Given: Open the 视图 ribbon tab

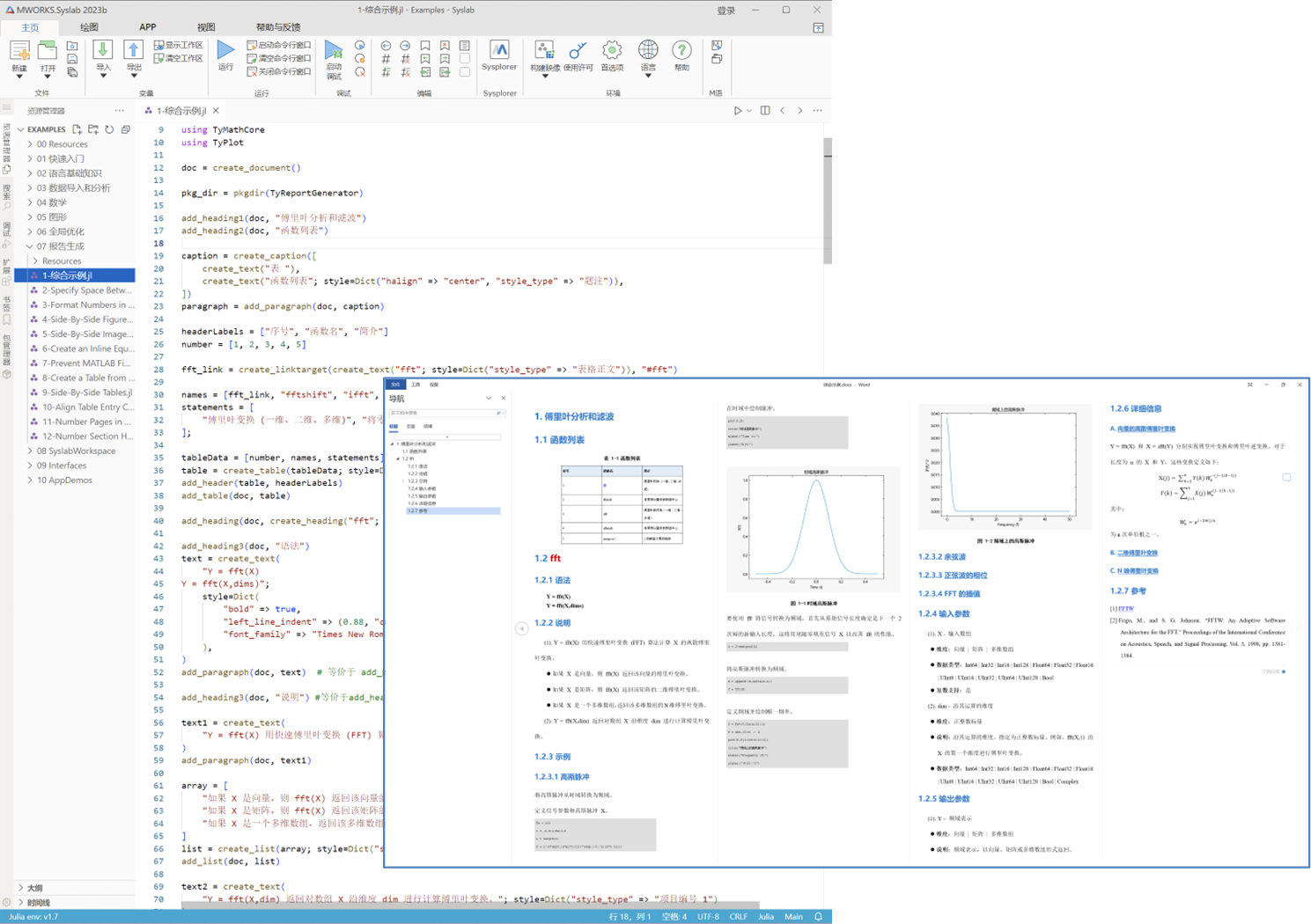Looking at the screenshot, I should point(206,27).
